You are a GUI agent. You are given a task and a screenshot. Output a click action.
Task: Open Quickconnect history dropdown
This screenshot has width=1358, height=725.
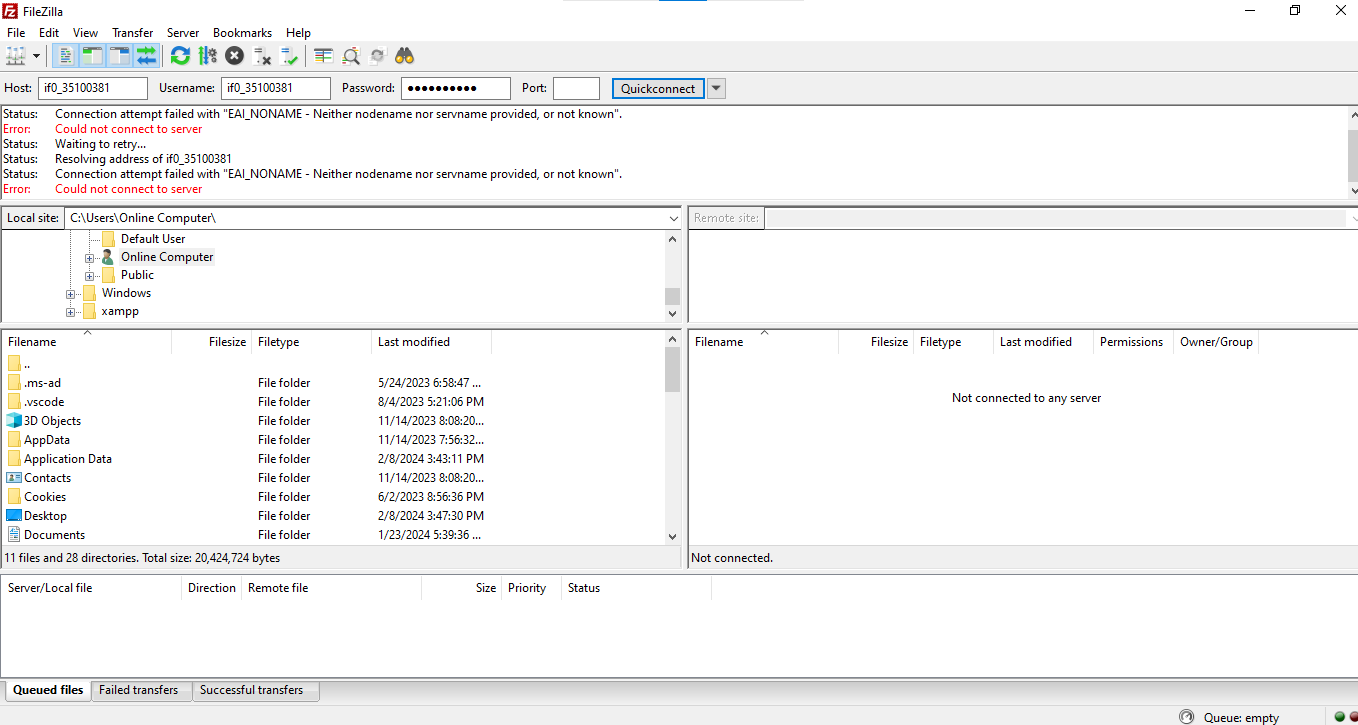click(x=716, y=88)
